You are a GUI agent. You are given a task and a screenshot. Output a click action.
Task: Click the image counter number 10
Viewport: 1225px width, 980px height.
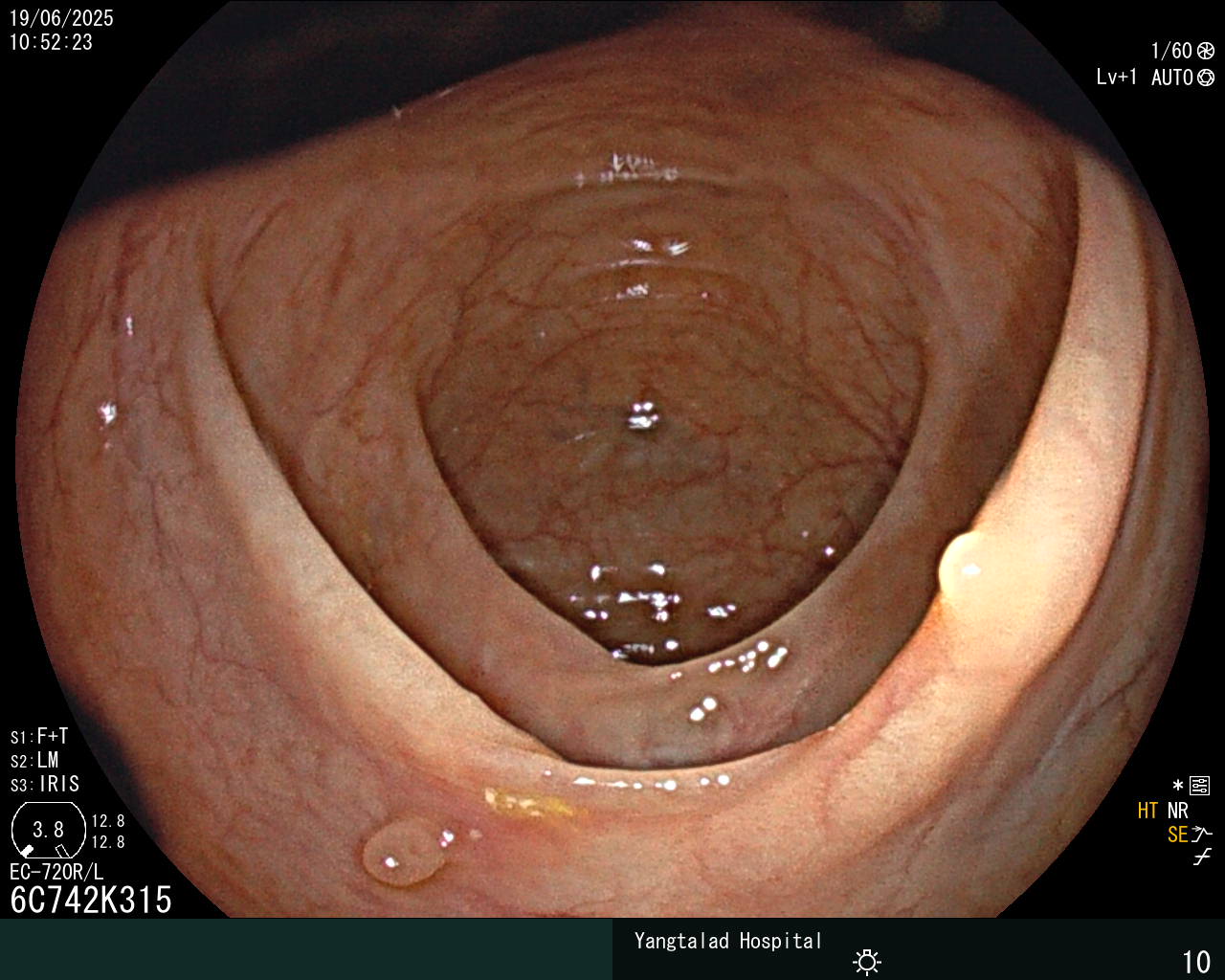(1197, 962)
